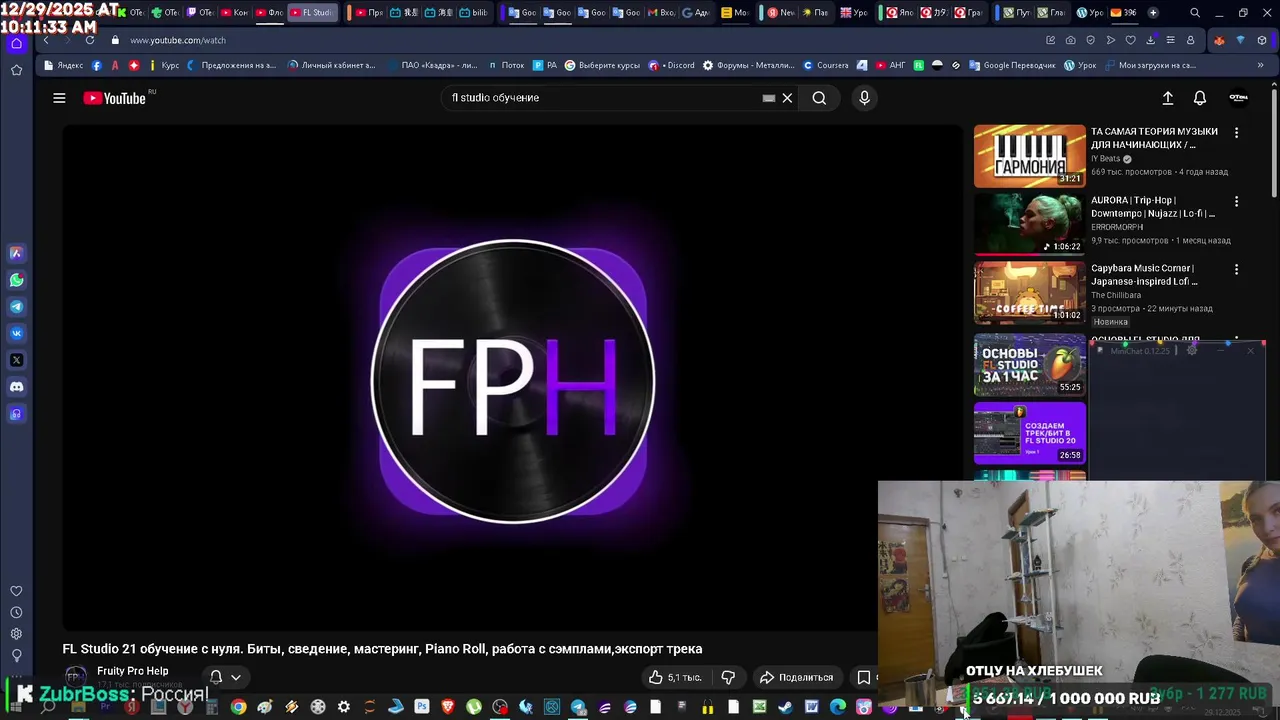This screenshot has height=720, width=1280.
Task: Open the Яндекс bookmark
Action: pyautogui.click(x=64, y=65)
